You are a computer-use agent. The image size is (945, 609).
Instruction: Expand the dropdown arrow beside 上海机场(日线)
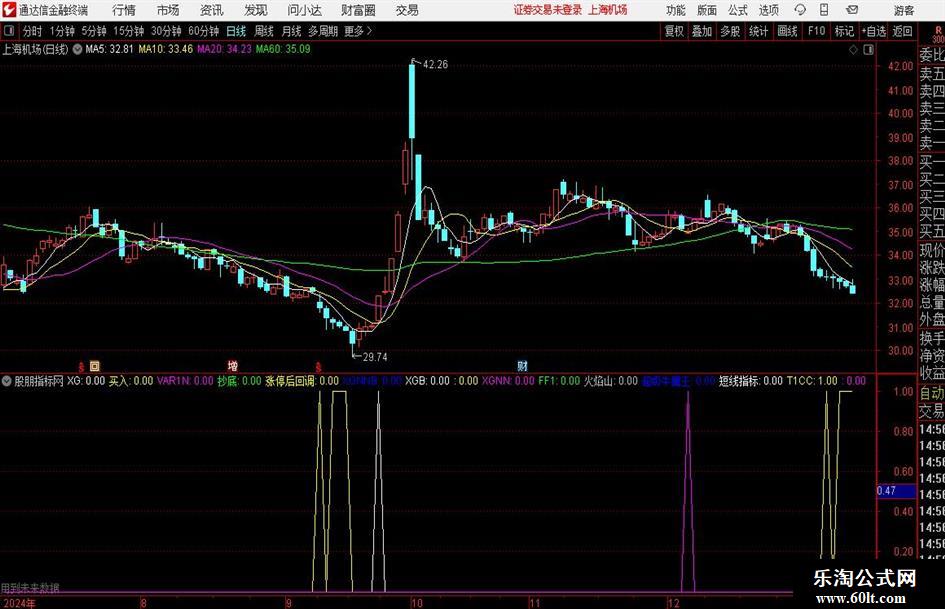point(77,49)
